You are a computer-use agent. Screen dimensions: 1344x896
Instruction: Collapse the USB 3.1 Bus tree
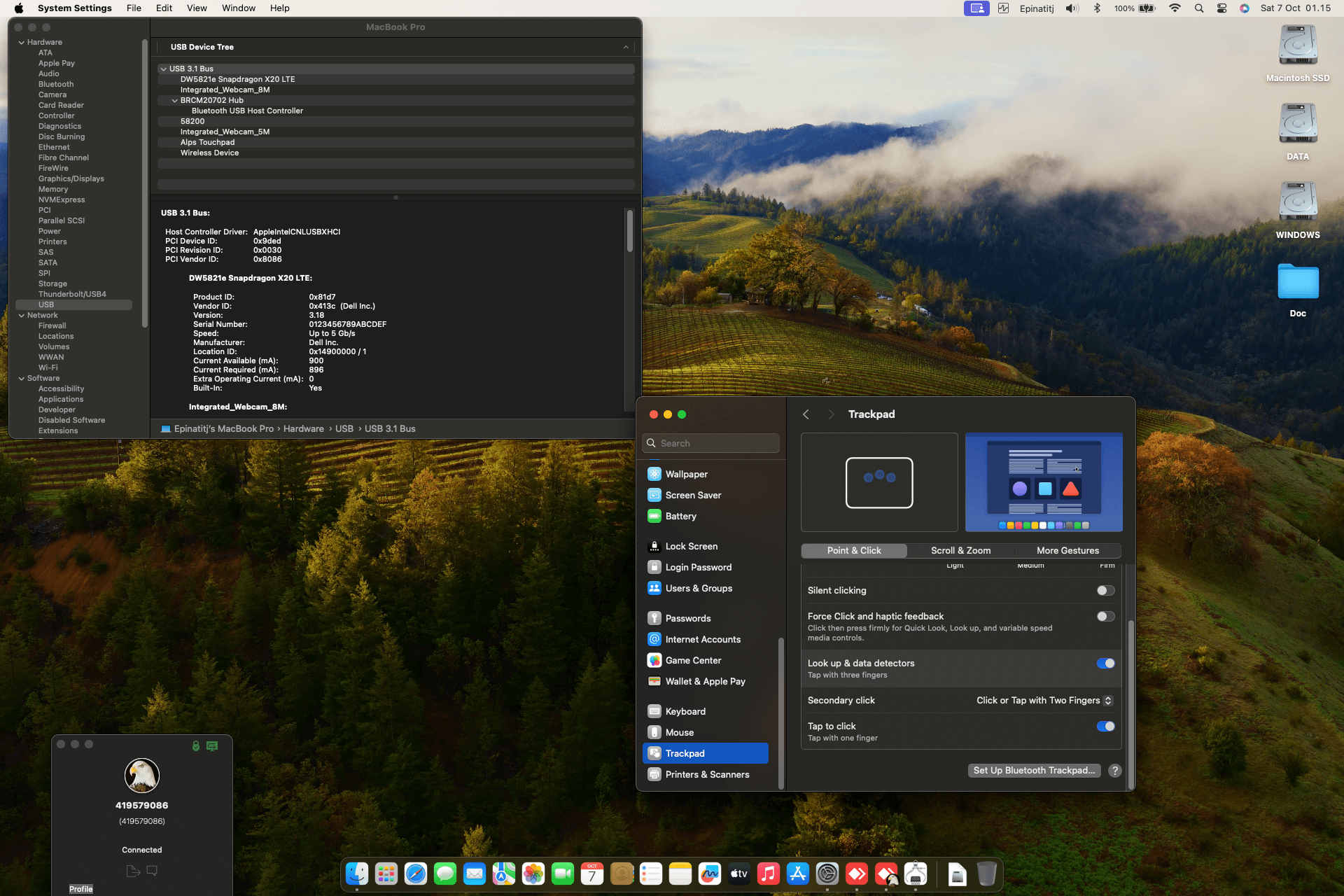coord(163,69)
